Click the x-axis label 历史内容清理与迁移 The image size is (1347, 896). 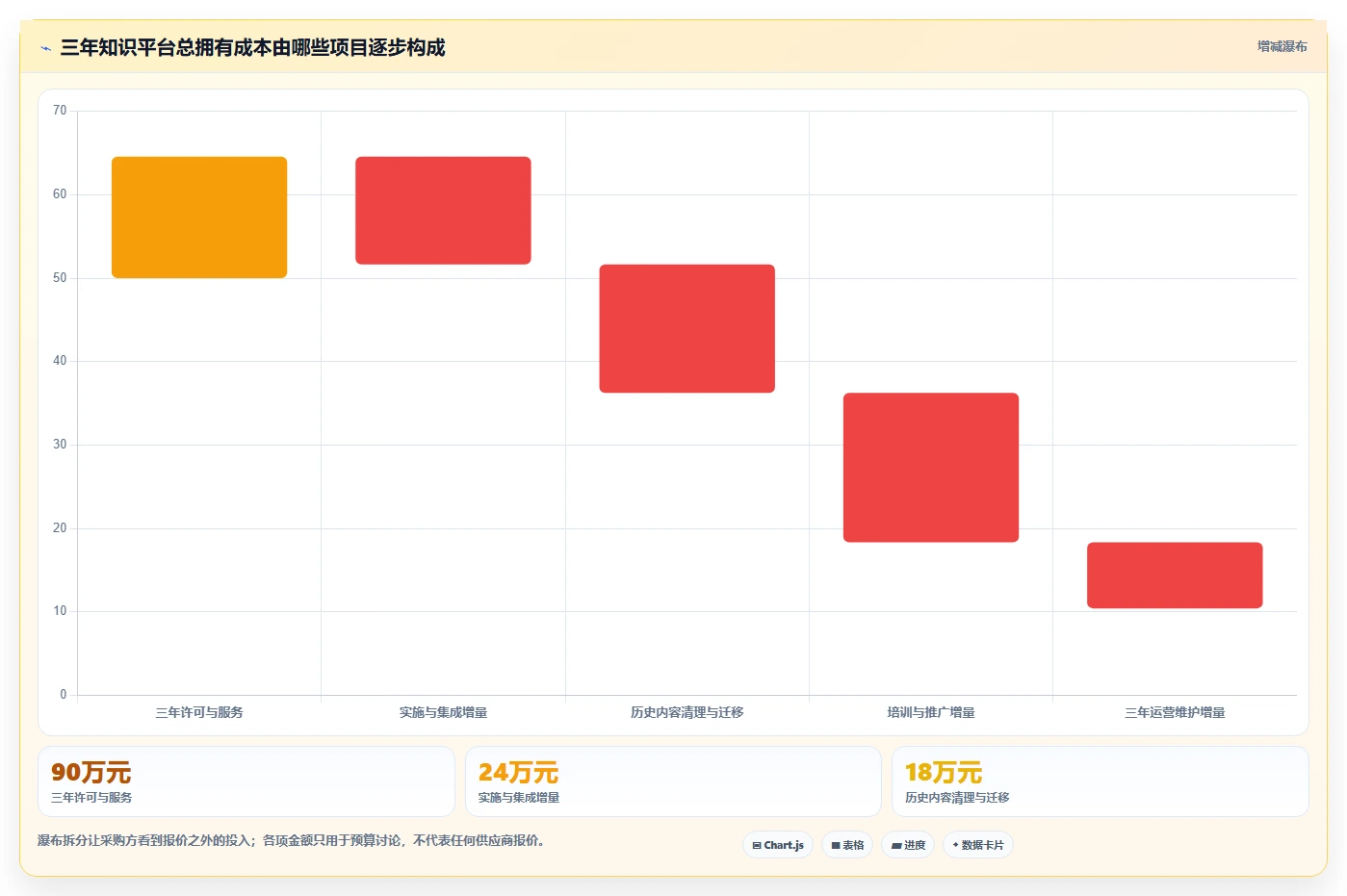click(x=686, y=713)
